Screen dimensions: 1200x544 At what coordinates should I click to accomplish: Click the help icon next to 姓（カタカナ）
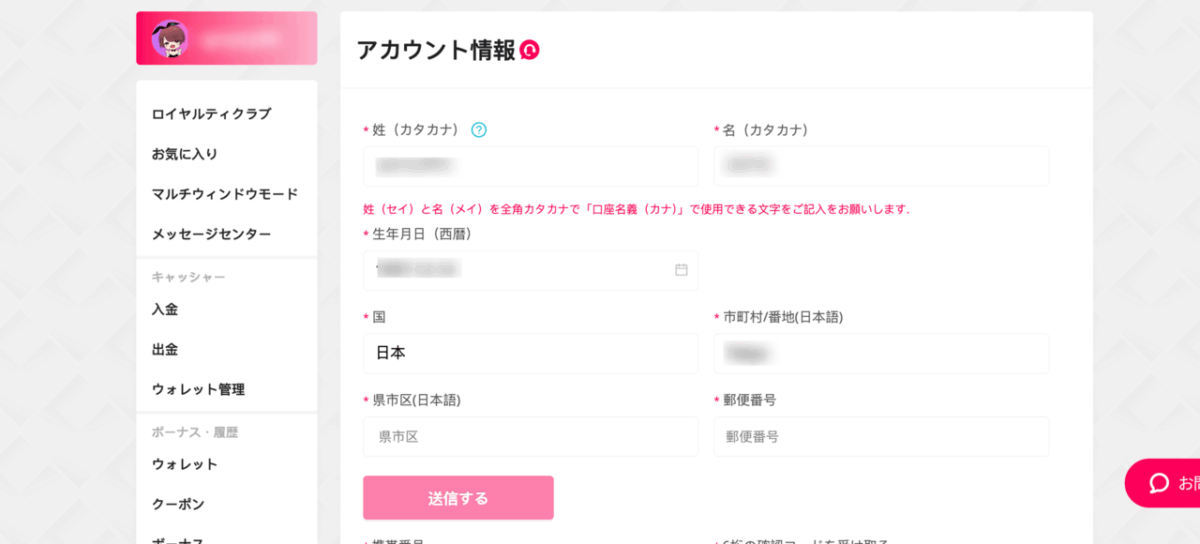(x=479, y=130)
